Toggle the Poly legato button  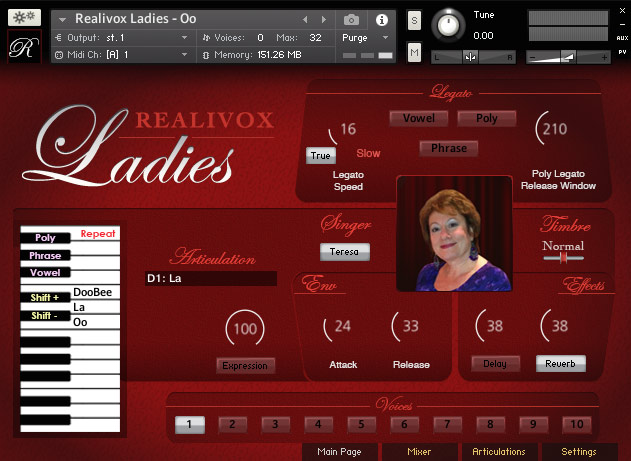[487, 118]
